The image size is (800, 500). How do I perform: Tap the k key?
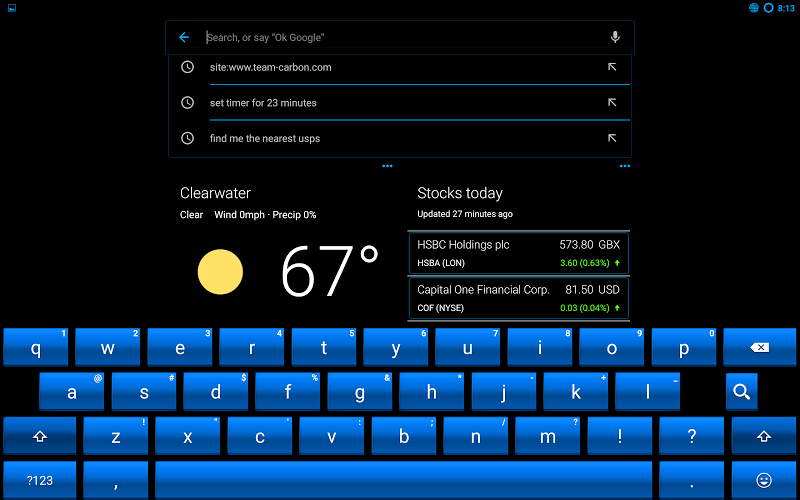pos(576,392)
